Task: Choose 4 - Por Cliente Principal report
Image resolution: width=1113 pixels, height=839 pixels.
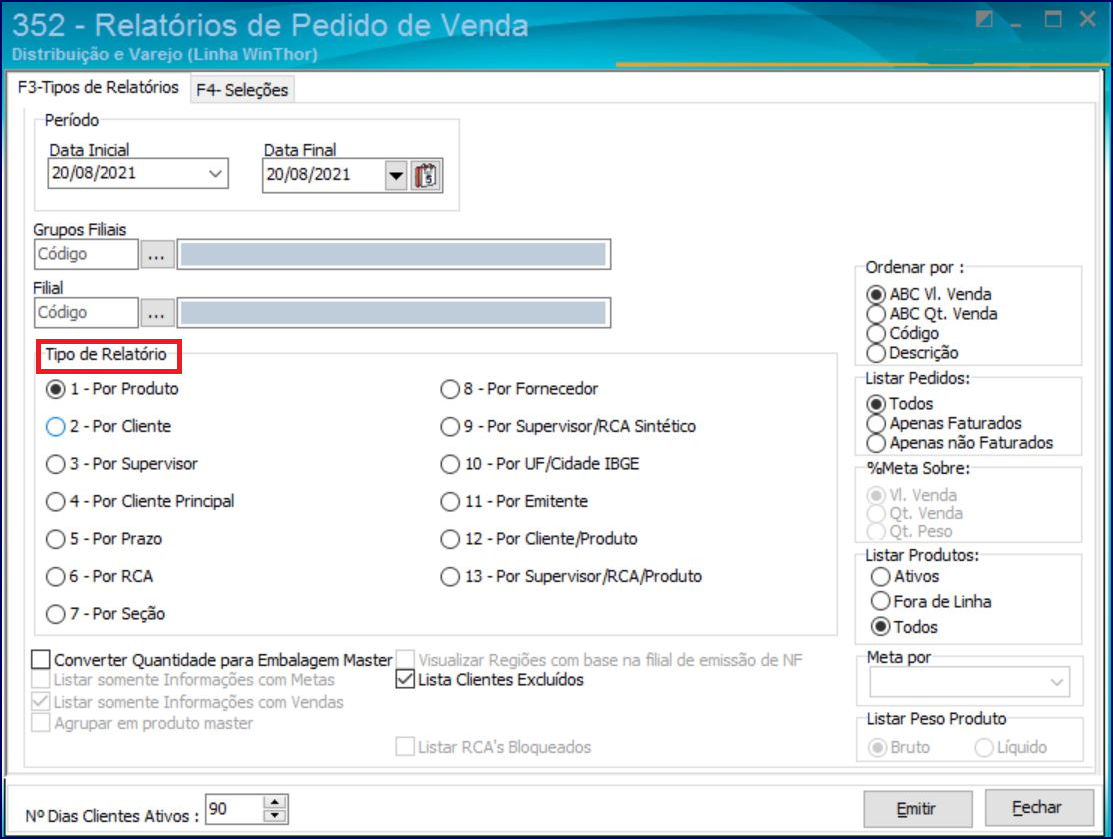Action: 140,502
